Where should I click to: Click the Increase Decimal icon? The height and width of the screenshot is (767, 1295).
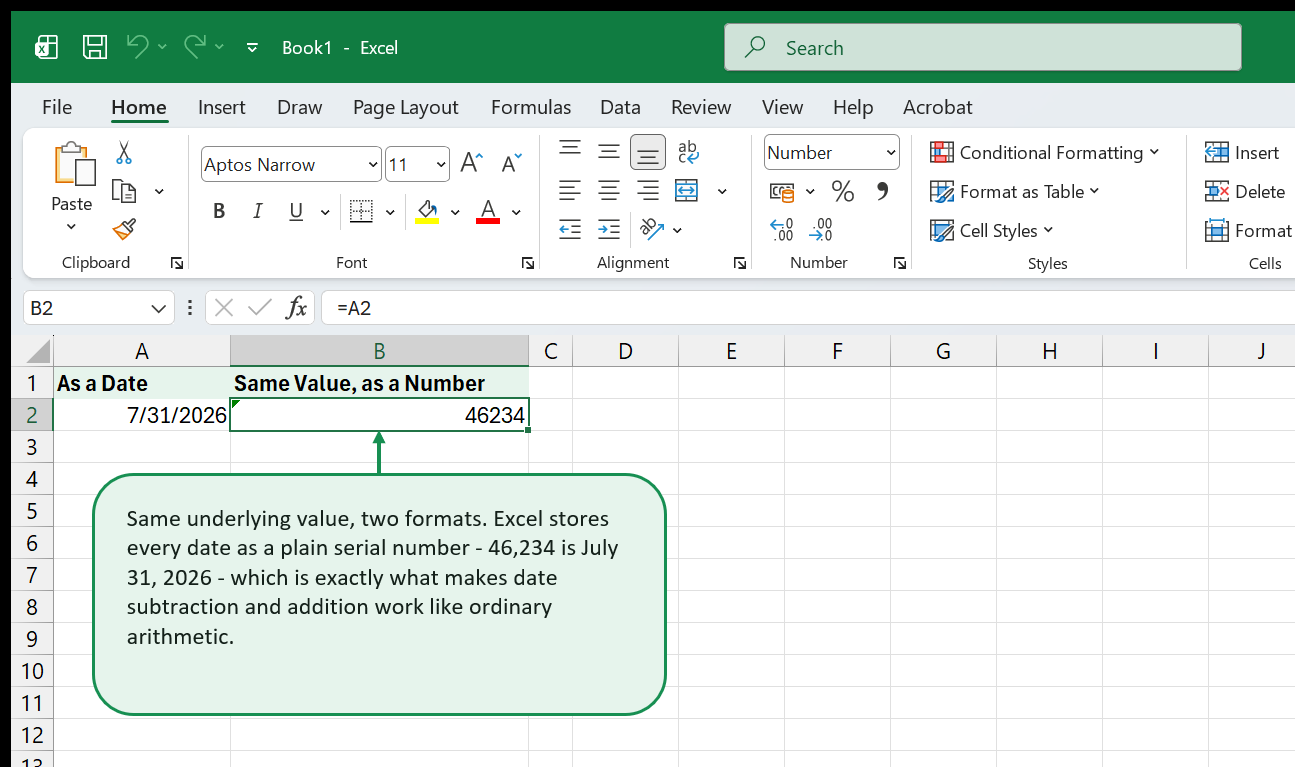[782, 230]
